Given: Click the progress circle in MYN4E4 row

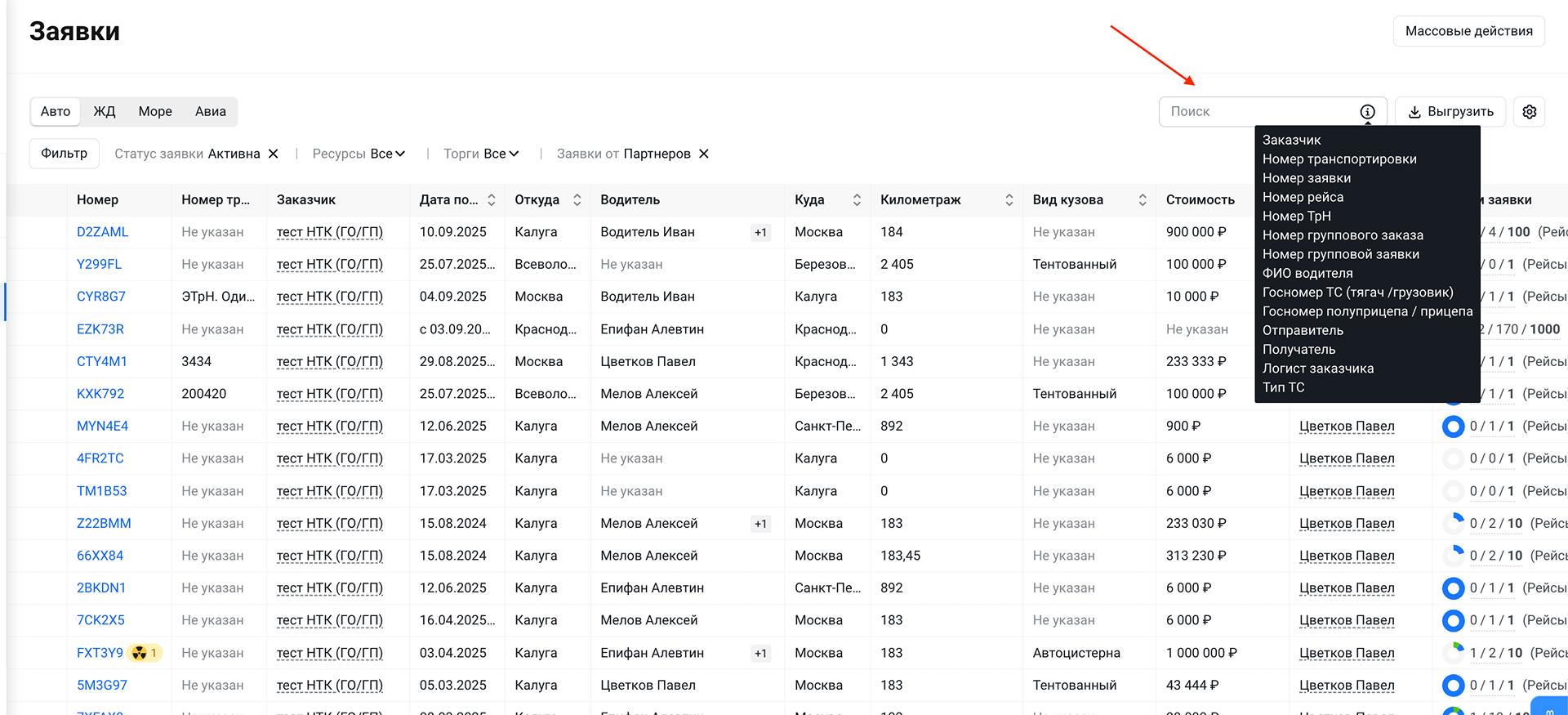Looking at the screenshot, I should coord(1453,427).
